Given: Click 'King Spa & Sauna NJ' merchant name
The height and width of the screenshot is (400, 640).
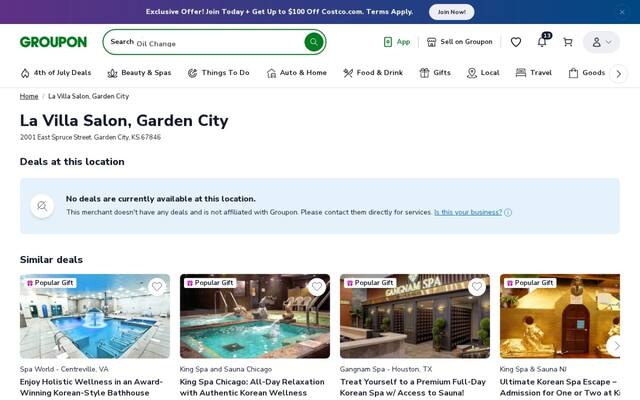Looking at the screenshot, I should 533,369.
